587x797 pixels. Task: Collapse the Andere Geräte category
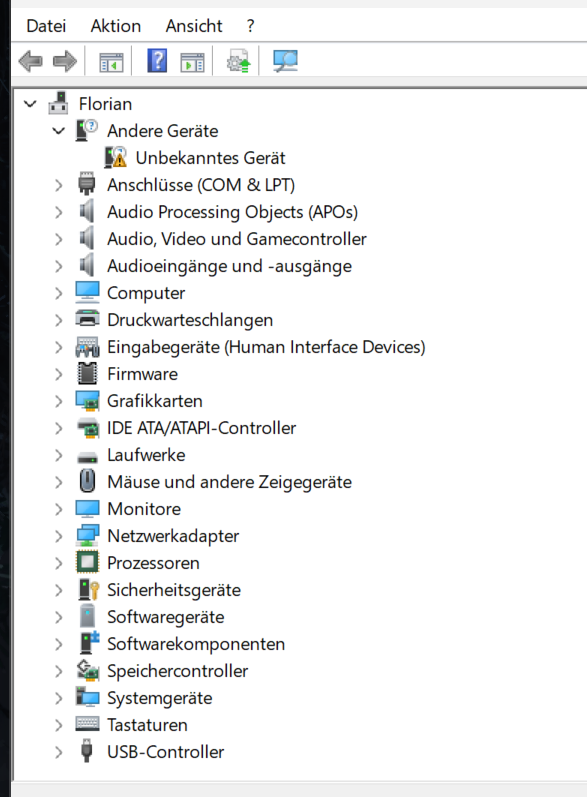[x=59, y=131]
